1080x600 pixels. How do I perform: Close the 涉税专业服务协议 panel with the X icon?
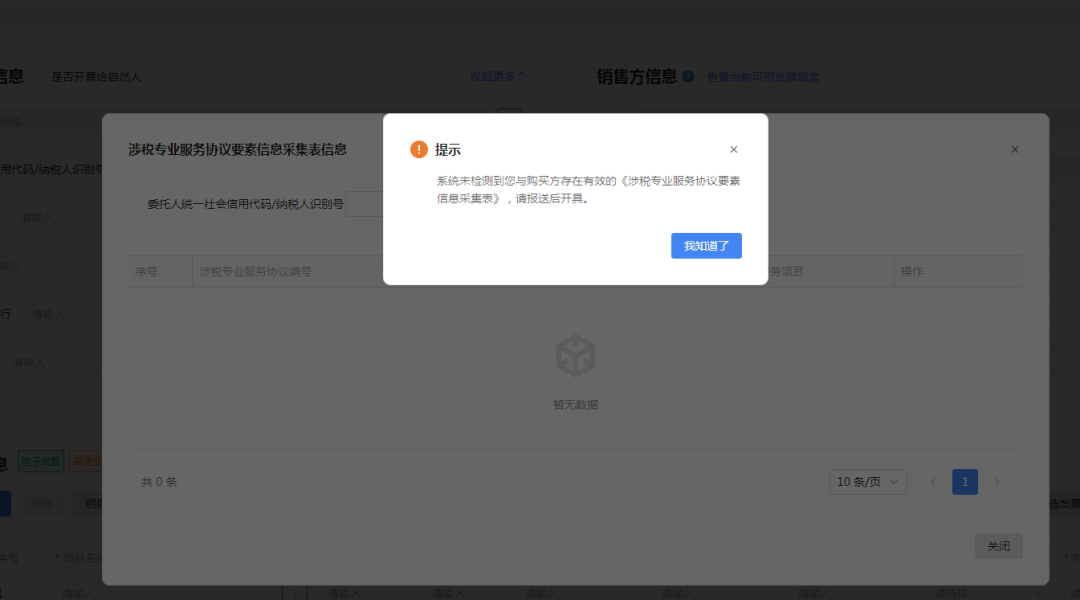(1015, 149)
